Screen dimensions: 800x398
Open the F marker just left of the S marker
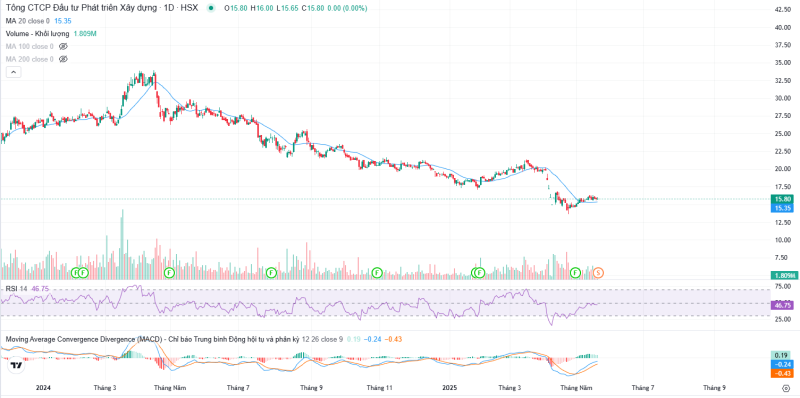[x=576, y=273]
